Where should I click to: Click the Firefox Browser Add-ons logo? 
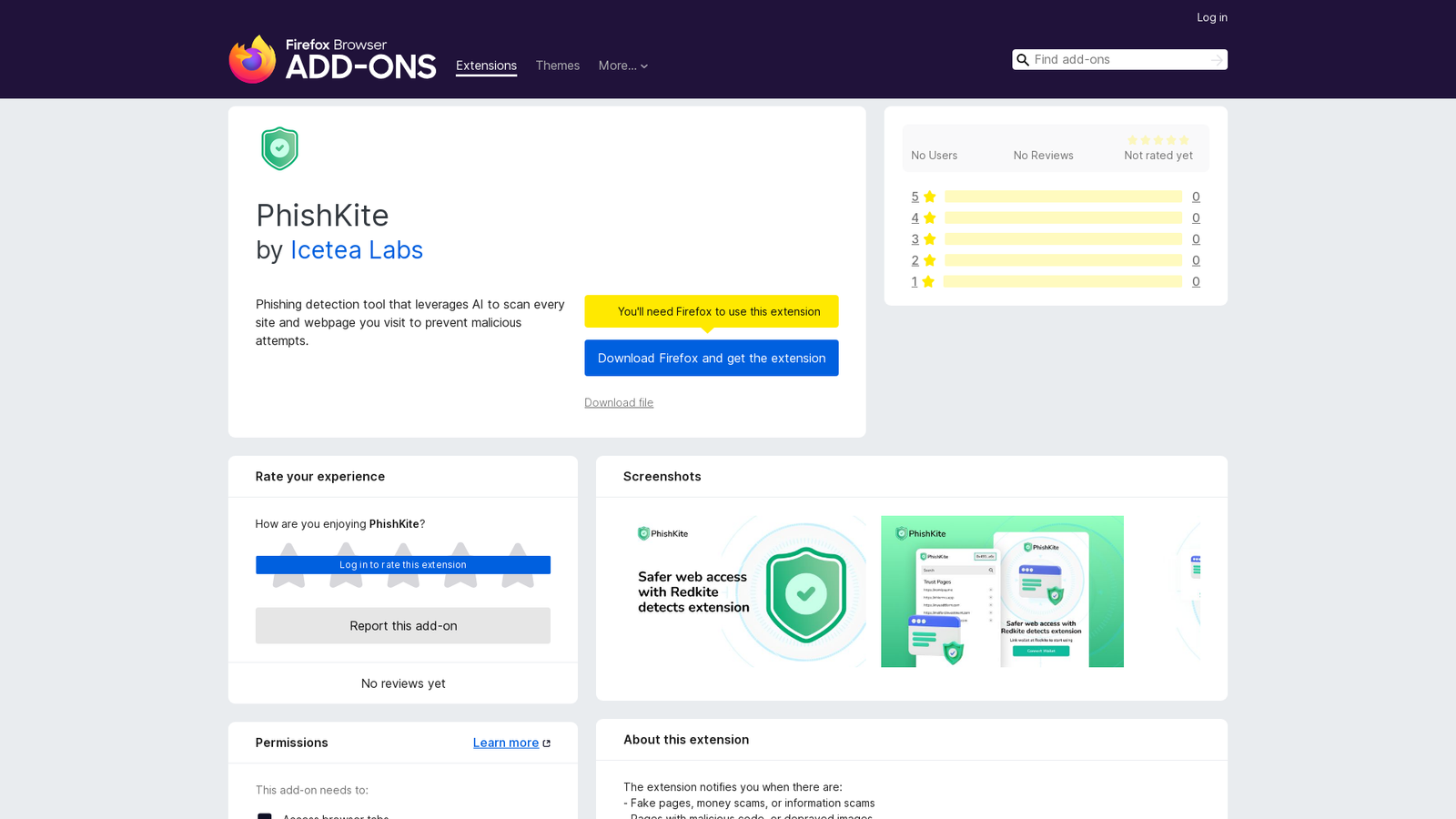click(332, 59)
